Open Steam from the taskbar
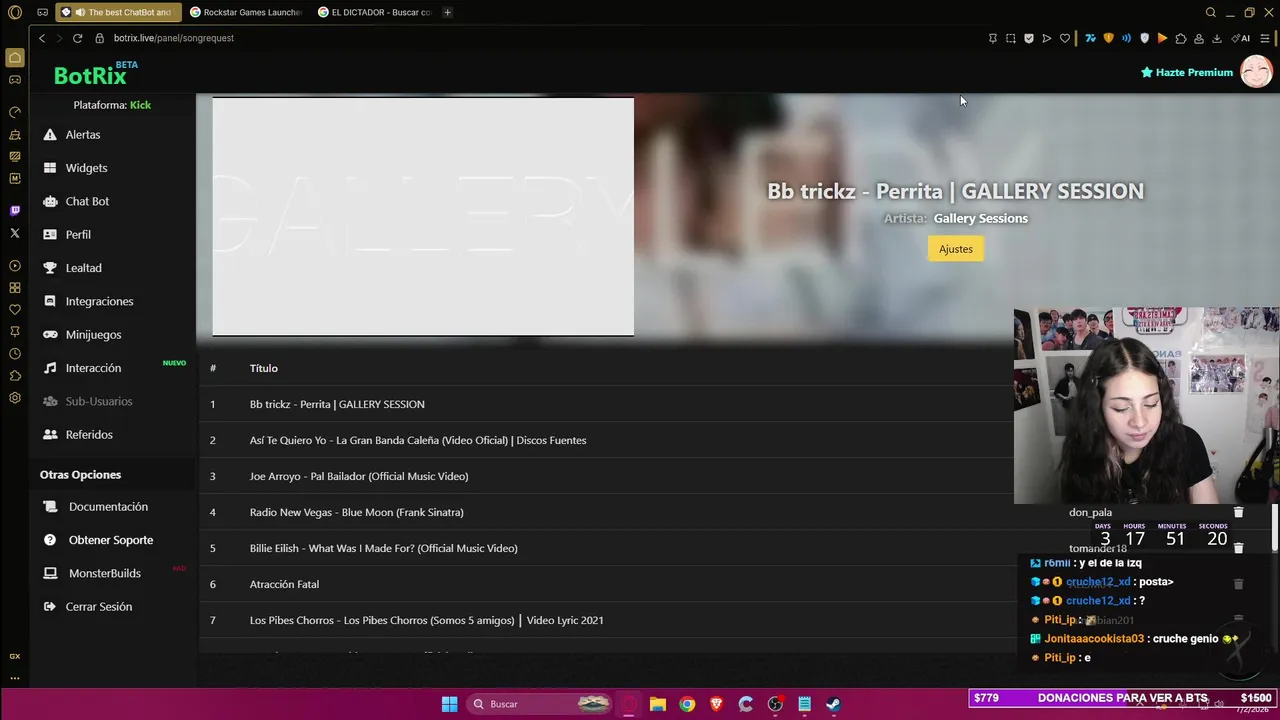This screenshot has width=1280, height=720. click(833, 704)
